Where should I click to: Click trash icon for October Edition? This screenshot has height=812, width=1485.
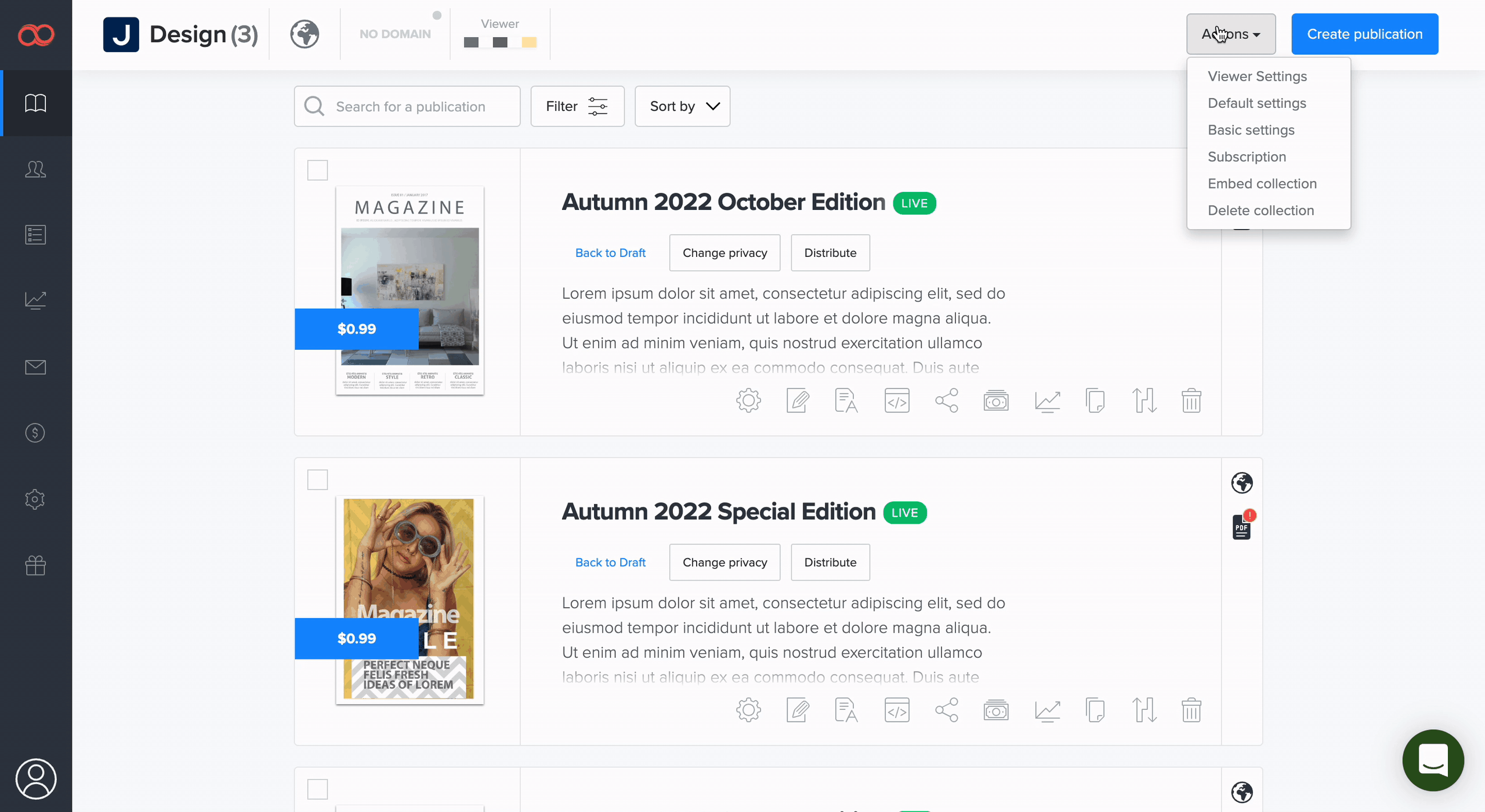[x=1191, y=401]
